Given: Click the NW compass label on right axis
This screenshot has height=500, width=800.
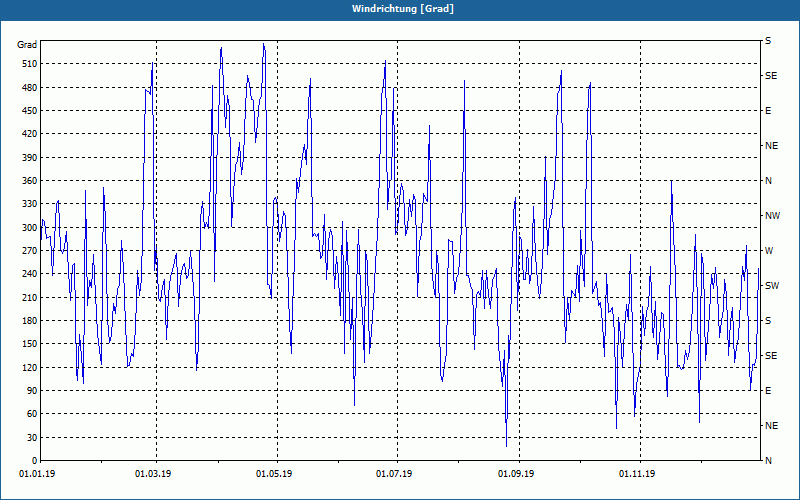Looking at the screenshot, I should tap(772, 216).
